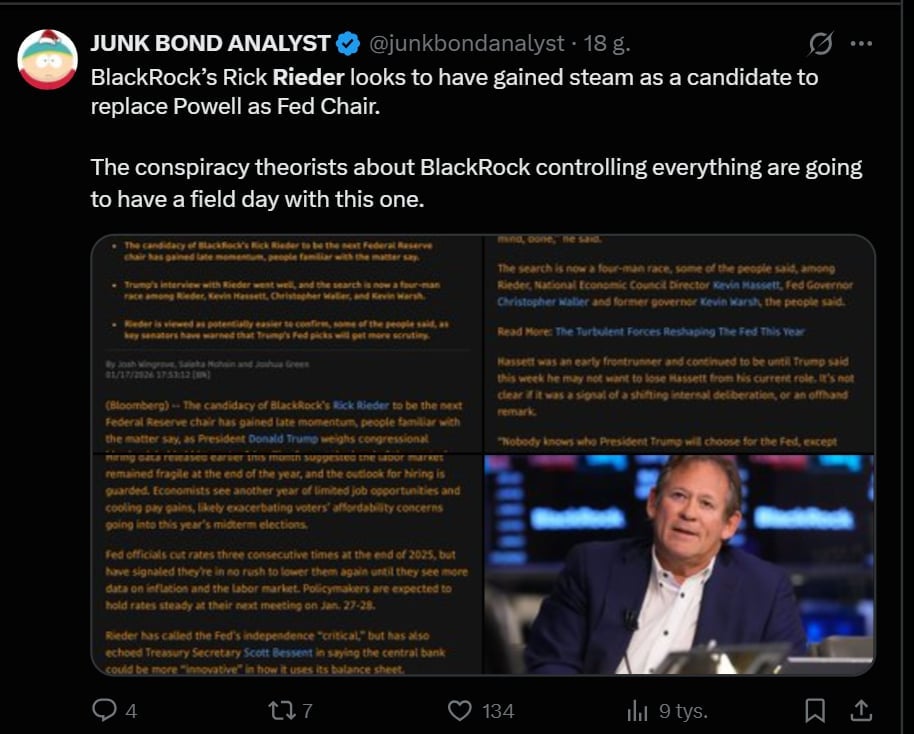Expand the three-dot more options menu
This screenshot has width=914, height=734.
tap(860, 44)
